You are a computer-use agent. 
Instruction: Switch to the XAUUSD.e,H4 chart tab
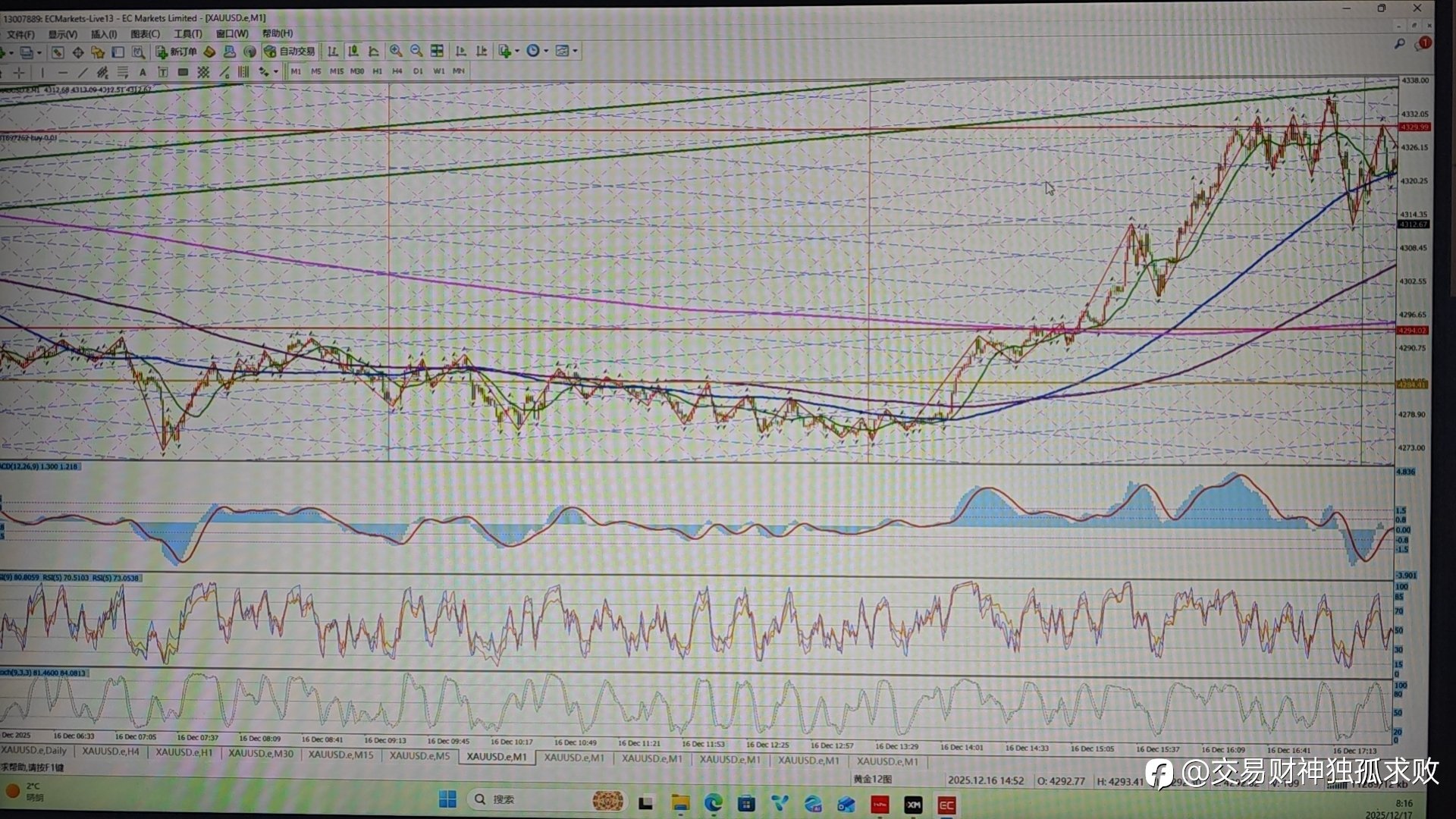pyautogui.click(x=111, y=752)
